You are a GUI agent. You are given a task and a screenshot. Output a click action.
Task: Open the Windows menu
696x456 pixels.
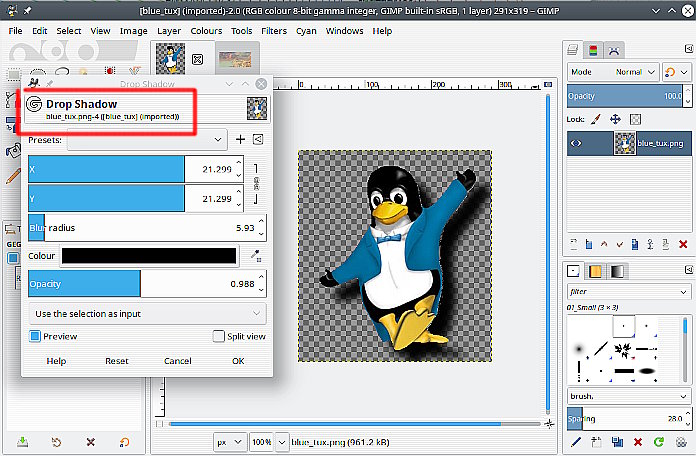(x=344, y=31)
